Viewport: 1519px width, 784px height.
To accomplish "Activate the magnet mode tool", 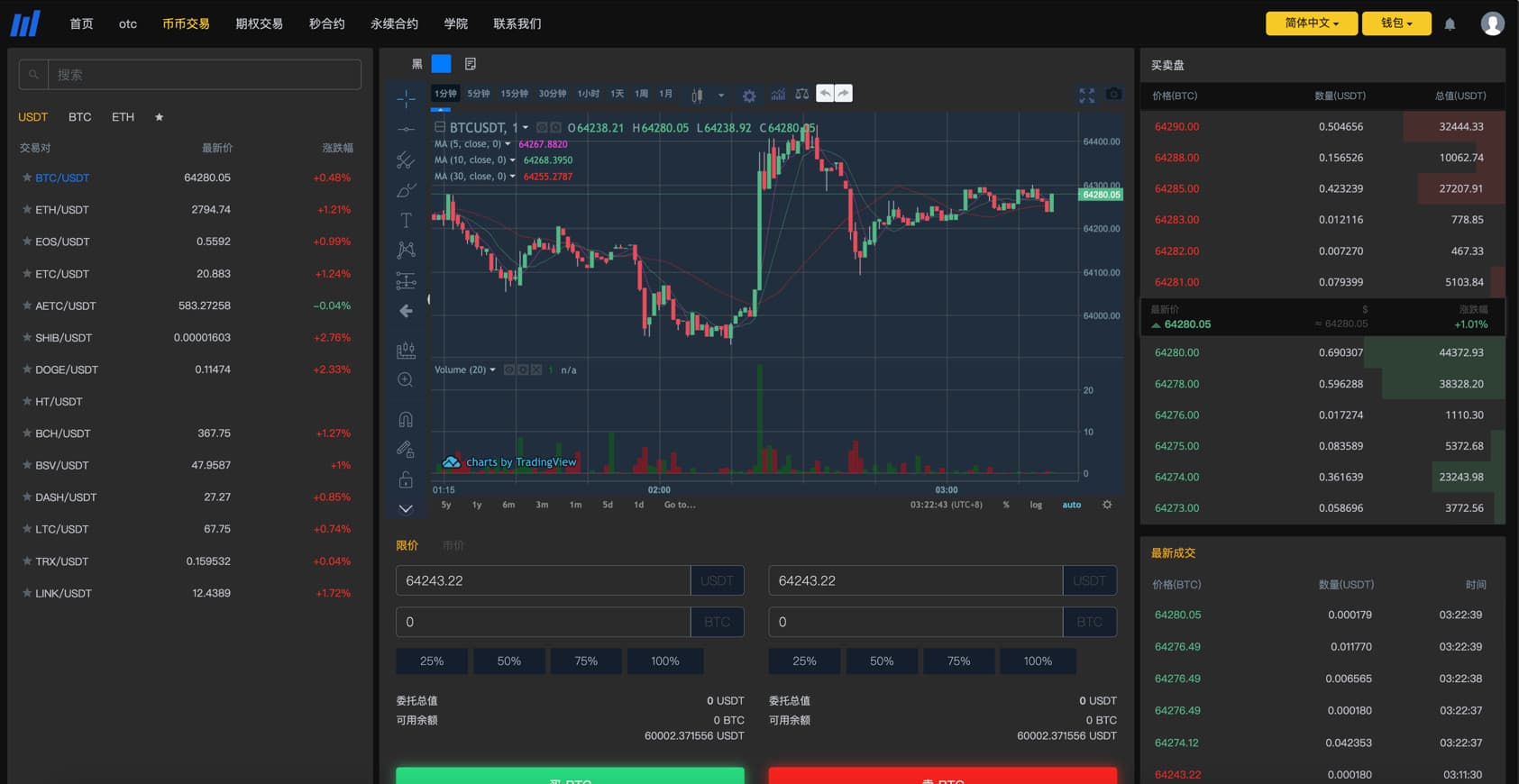I will tap(406, 419).
